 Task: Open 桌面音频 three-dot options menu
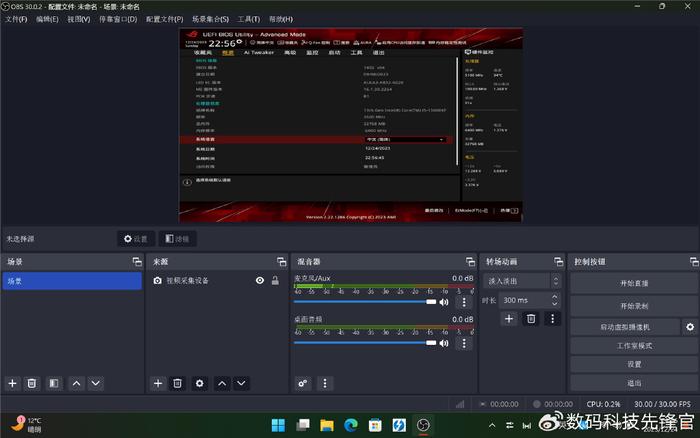[464, 343]
